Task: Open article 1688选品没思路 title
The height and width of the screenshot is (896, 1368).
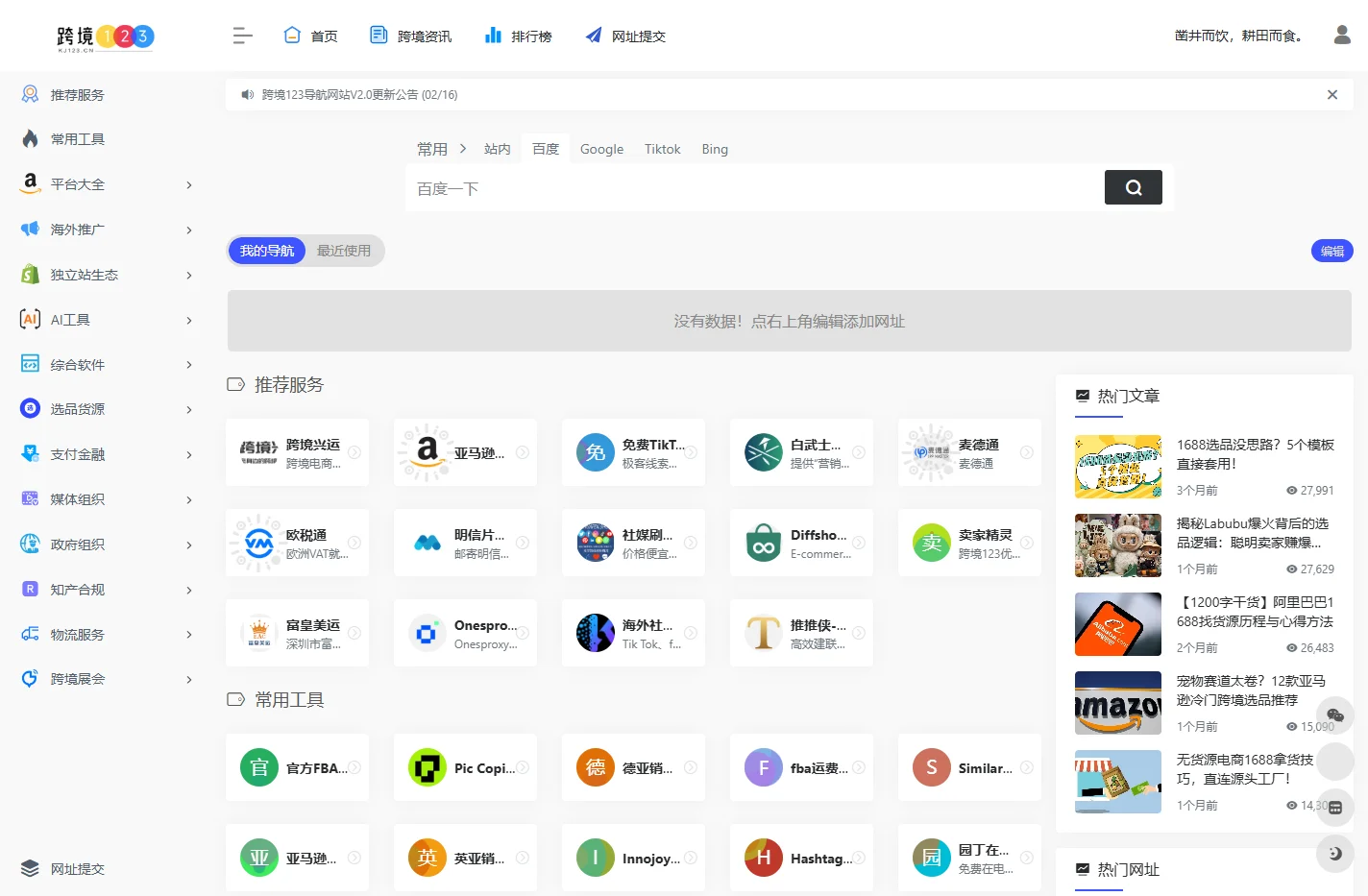Action: [x=1256, y=454]
